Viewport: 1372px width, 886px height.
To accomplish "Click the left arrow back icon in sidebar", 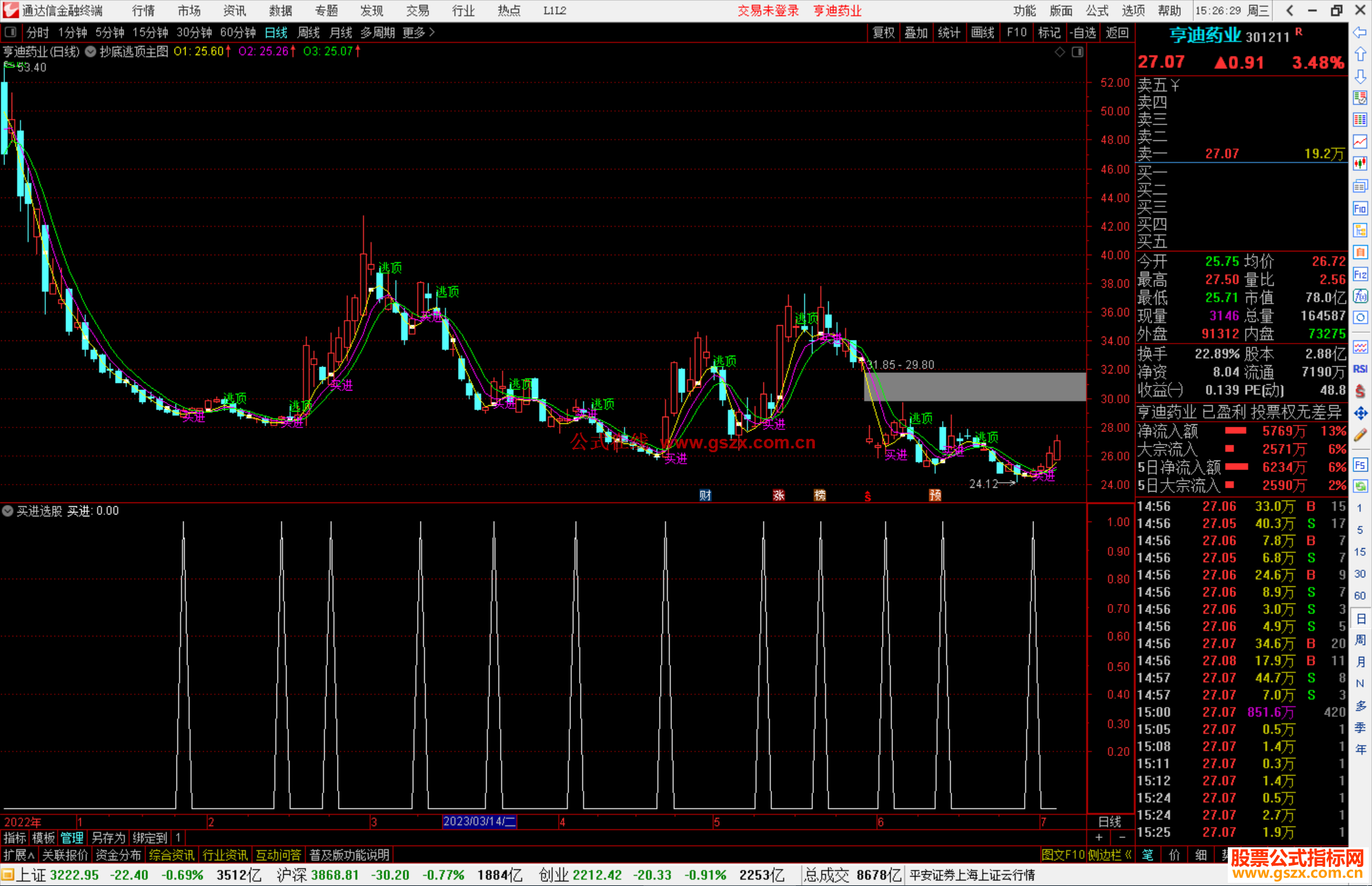I will coord(1360,32).
